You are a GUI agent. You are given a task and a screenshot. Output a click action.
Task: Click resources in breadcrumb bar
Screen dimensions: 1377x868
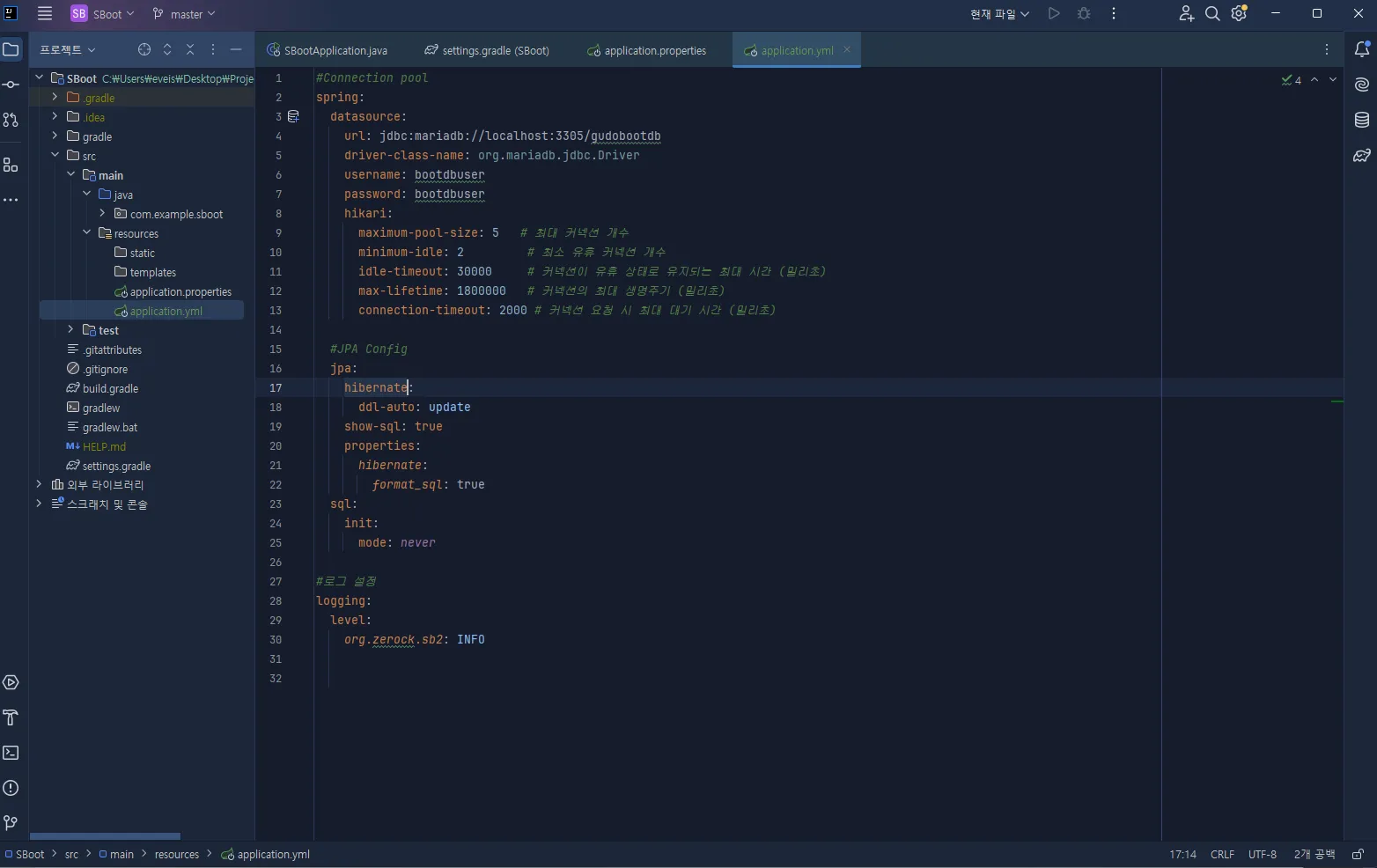click(x=177, y=854)
